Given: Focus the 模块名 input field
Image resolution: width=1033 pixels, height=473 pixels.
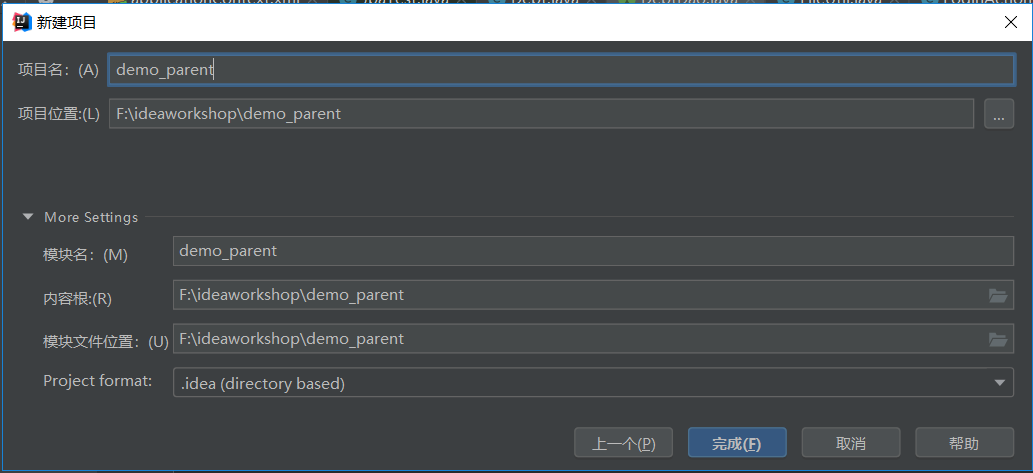Looking at the screenshot, I should pos(593,252).
